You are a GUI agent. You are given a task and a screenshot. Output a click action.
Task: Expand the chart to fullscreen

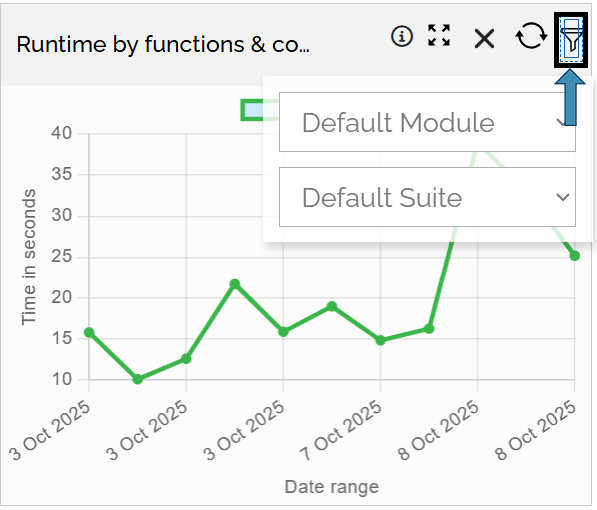[x=439, y=35]
